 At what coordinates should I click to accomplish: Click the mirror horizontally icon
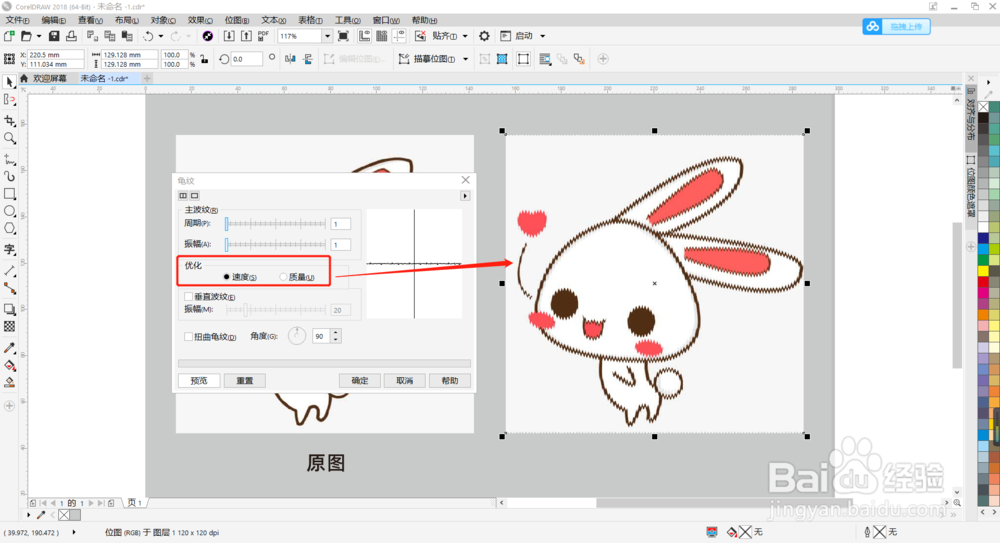click(x=290, y=59)
